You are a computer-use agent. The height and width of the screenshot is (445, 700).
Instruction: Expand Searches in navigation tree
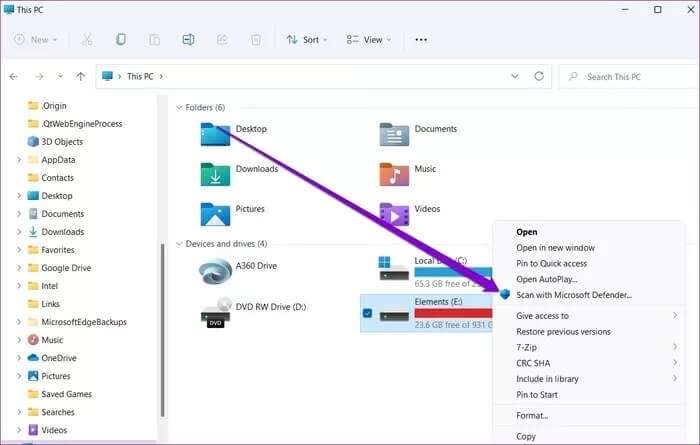coord(19,412)
